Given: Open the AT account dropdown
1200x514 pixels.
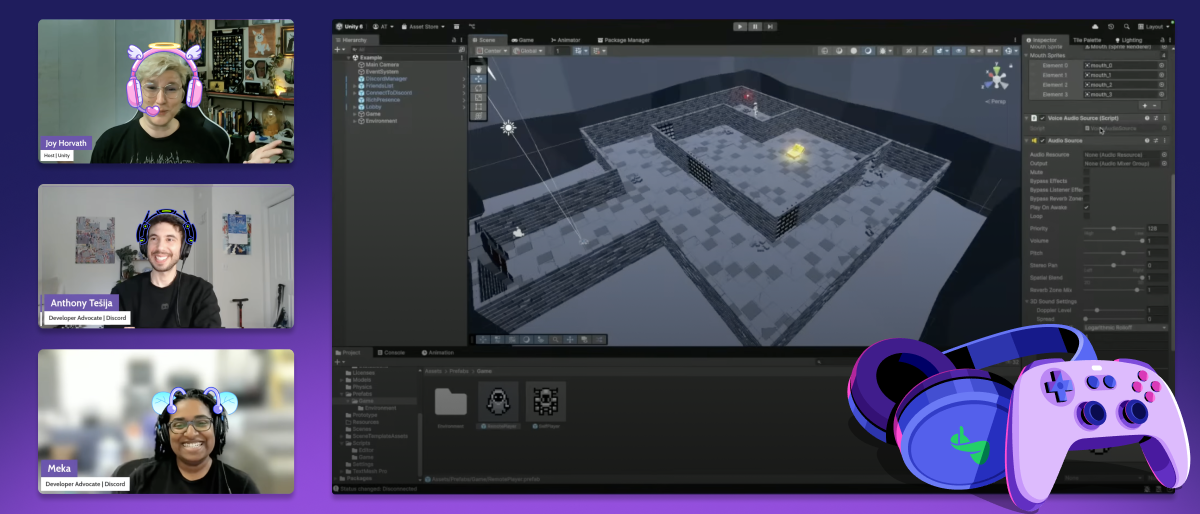Looking at the screenshot, I should (x=383, y=27).
